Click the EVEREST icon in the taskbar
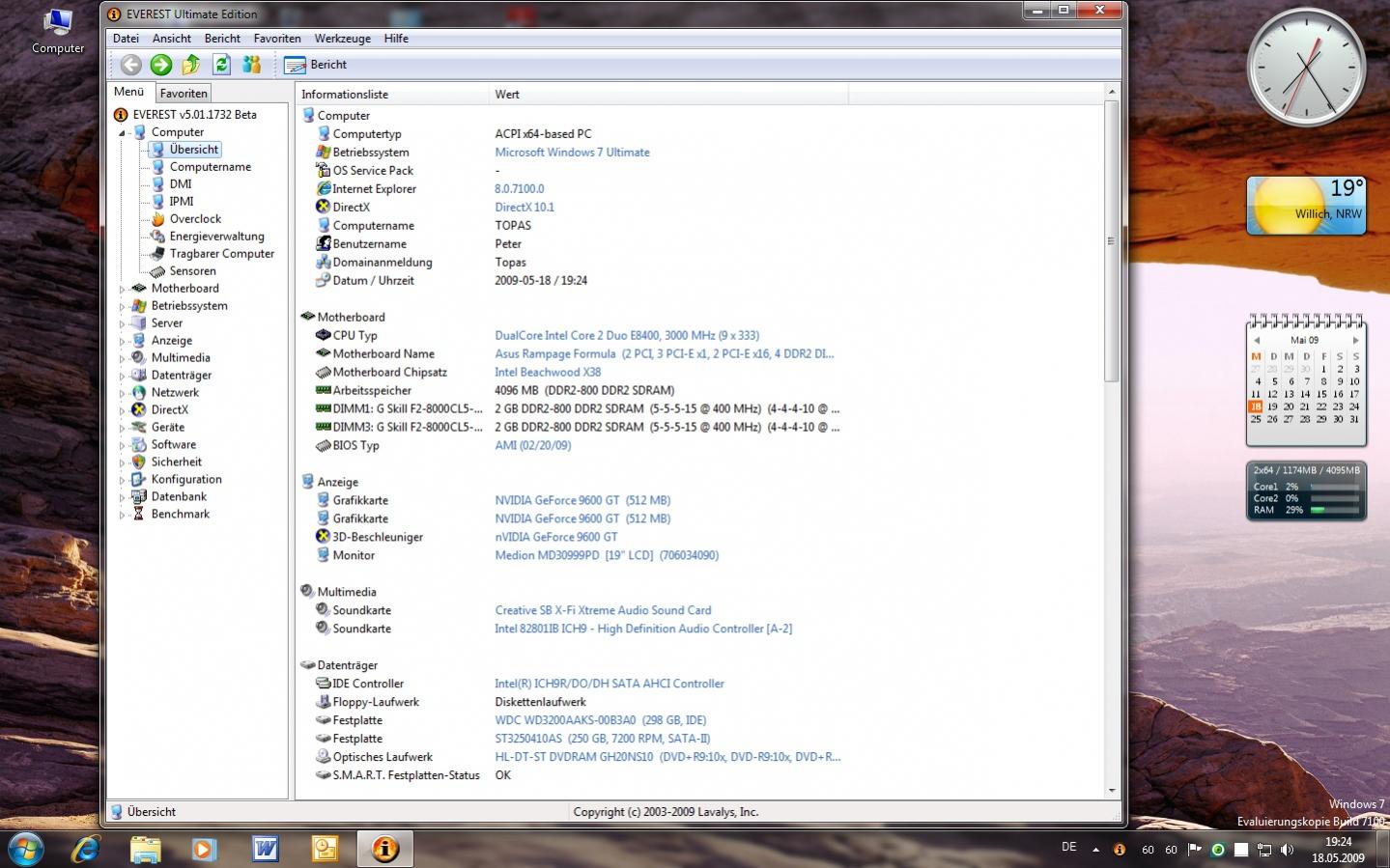 coord(384,849)
